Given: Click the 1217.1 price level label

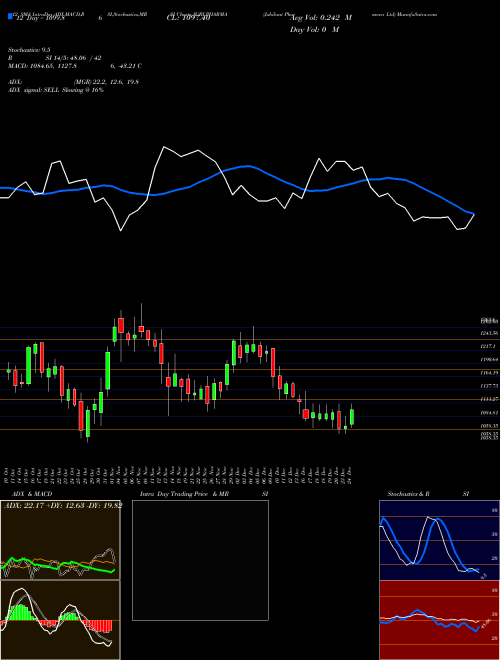Looking at the screenshot, I should tap(488, 346).
